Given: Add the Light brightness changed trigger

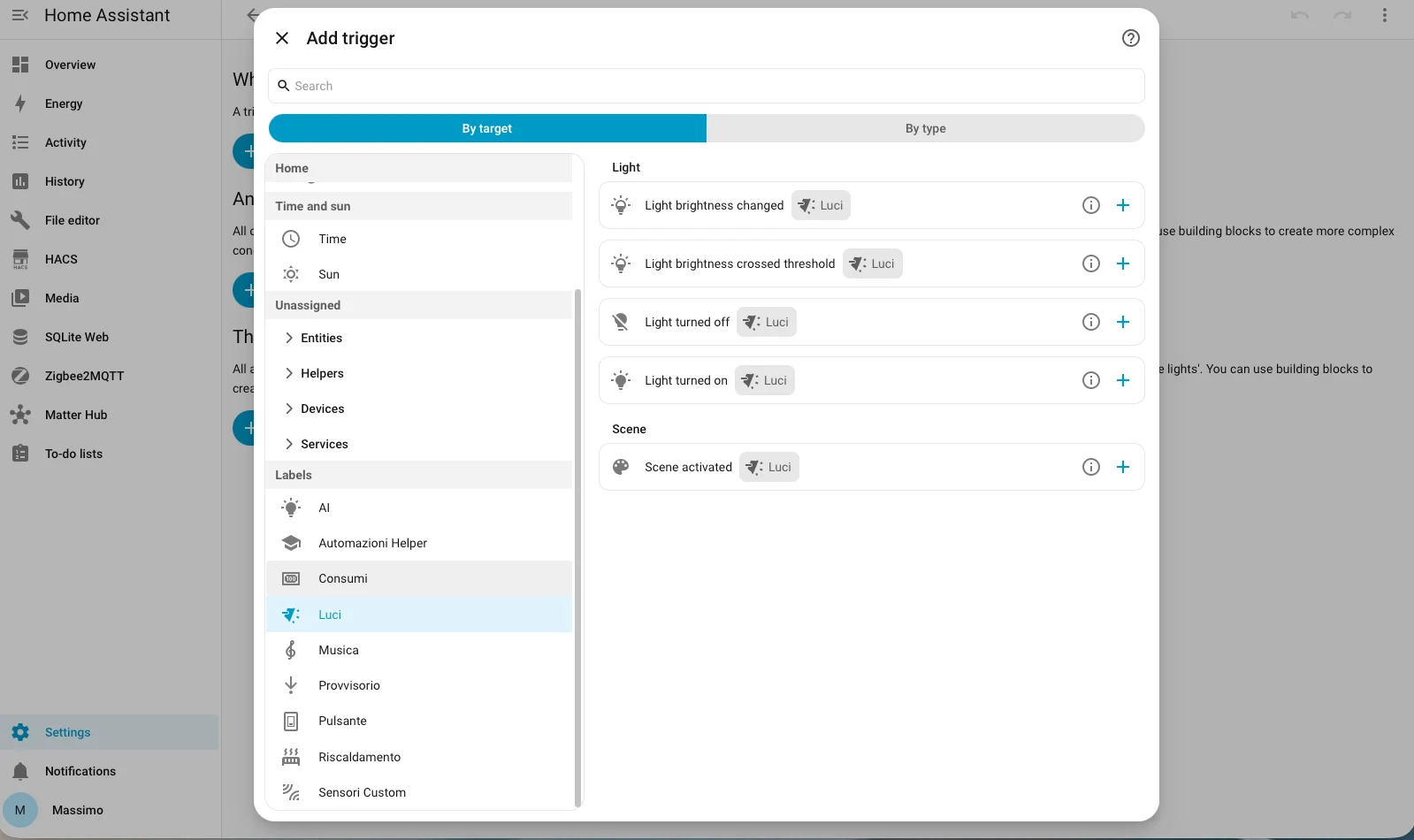Looking at the screenshot, I should click(1122, 205).
